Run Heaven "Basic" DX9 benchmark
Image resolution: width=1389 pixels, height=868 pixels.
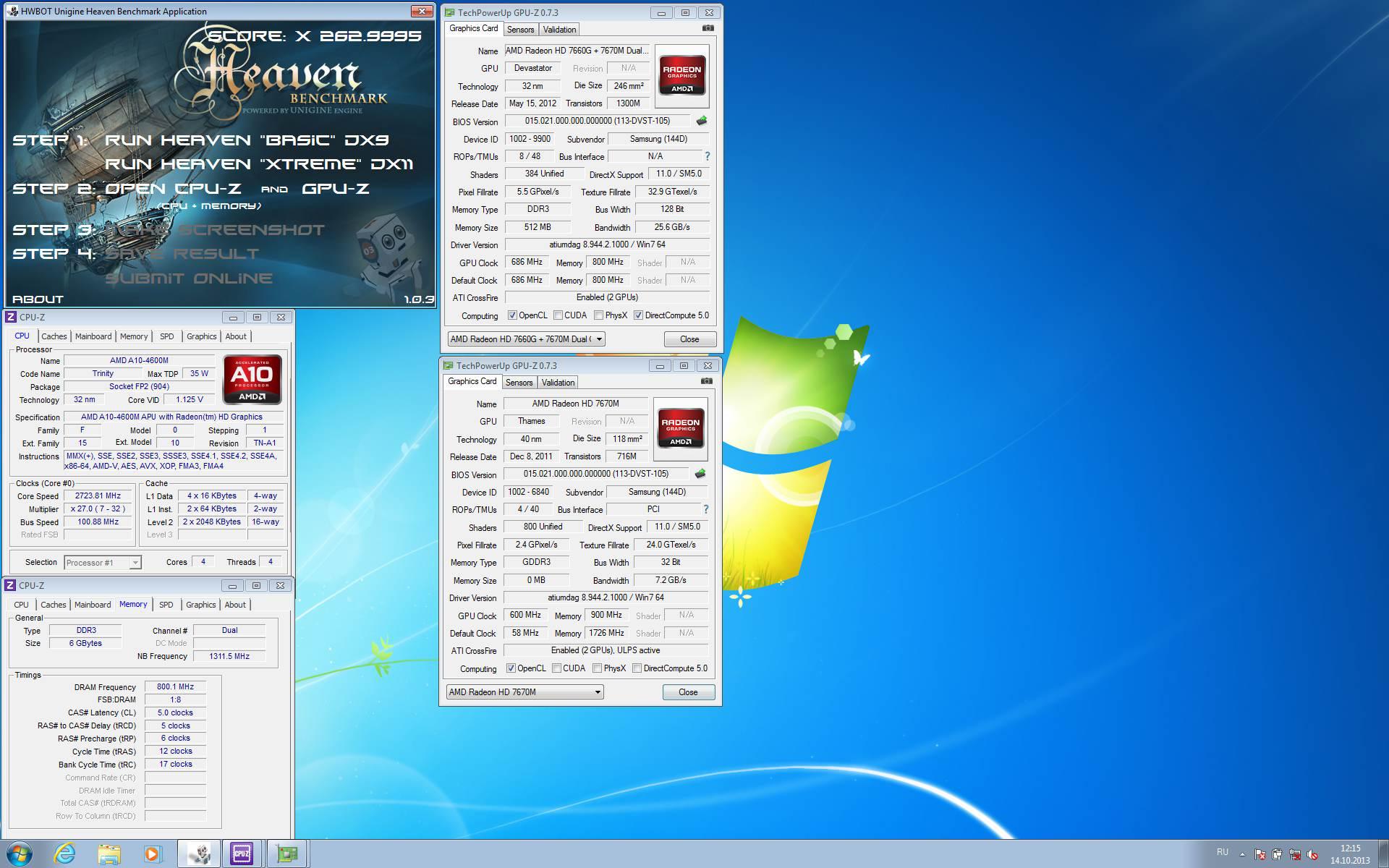[247, 140]
